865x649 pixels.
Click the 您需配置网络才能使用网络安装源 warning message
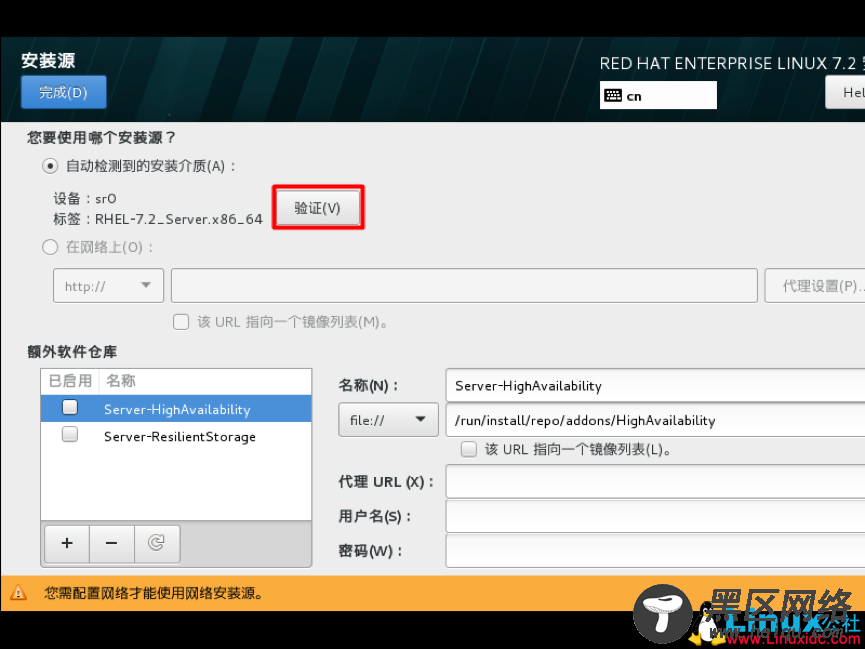(x=154, y=593)
